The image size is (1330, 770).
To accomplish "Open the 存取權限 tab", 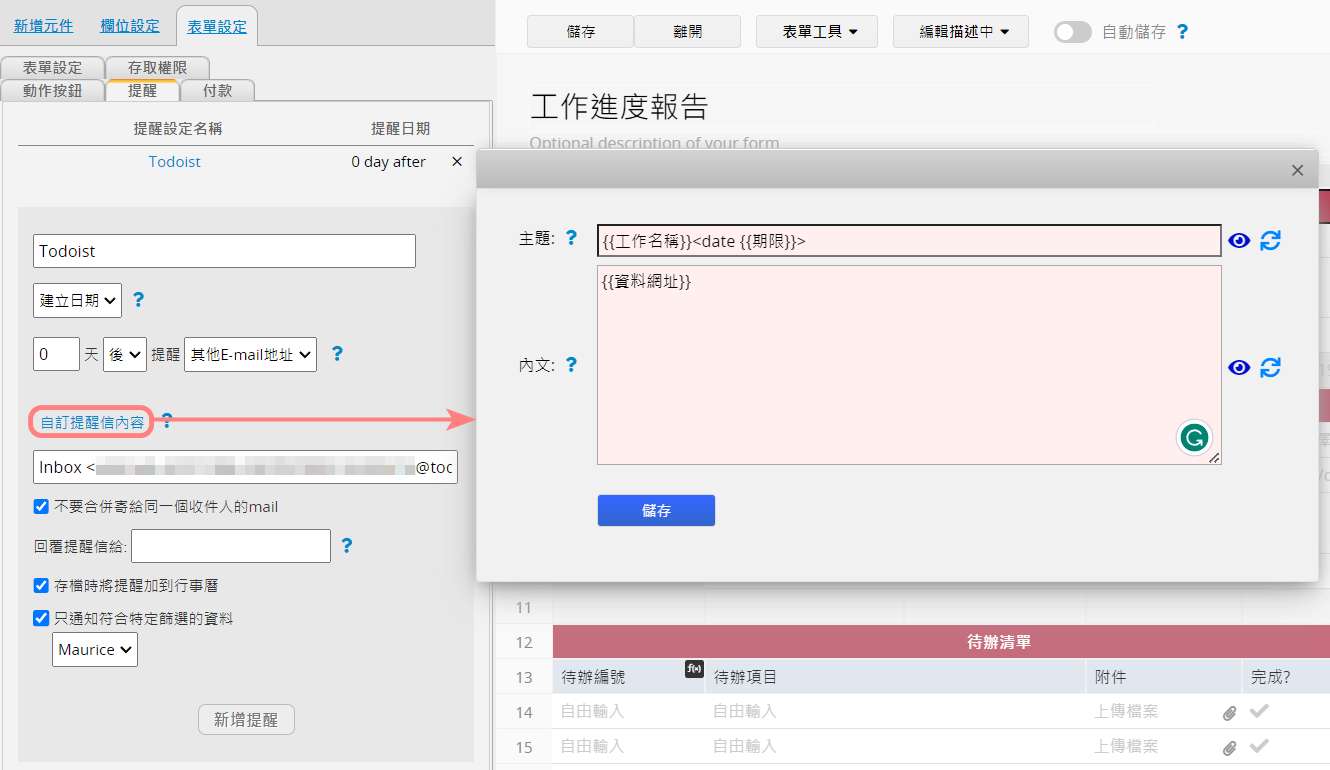I will 158,68.
